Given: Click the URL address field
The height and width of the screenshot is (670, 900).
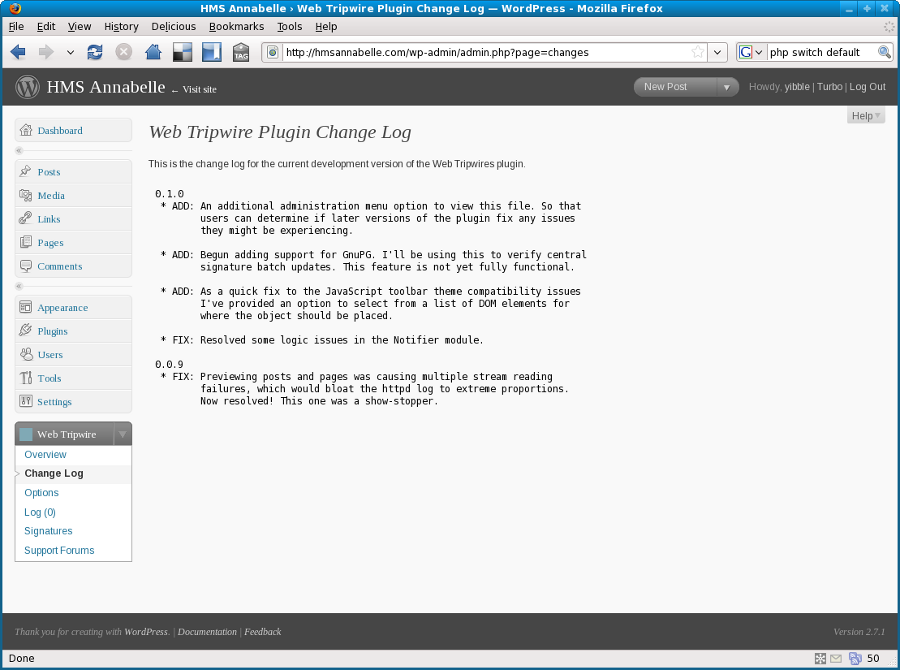Looking at the screenshot, I should [x=487, y=52].
